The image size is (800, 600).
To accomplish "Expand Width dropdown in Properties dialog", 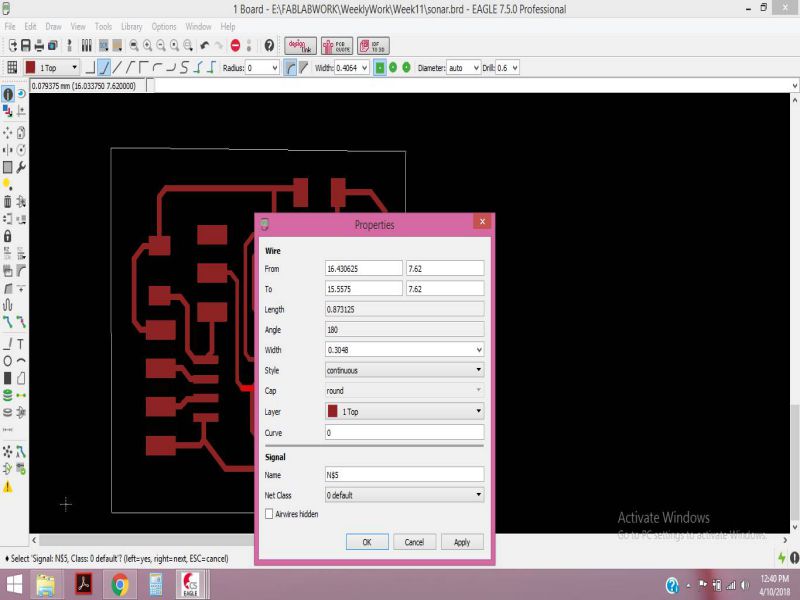I will click(479, 350).
